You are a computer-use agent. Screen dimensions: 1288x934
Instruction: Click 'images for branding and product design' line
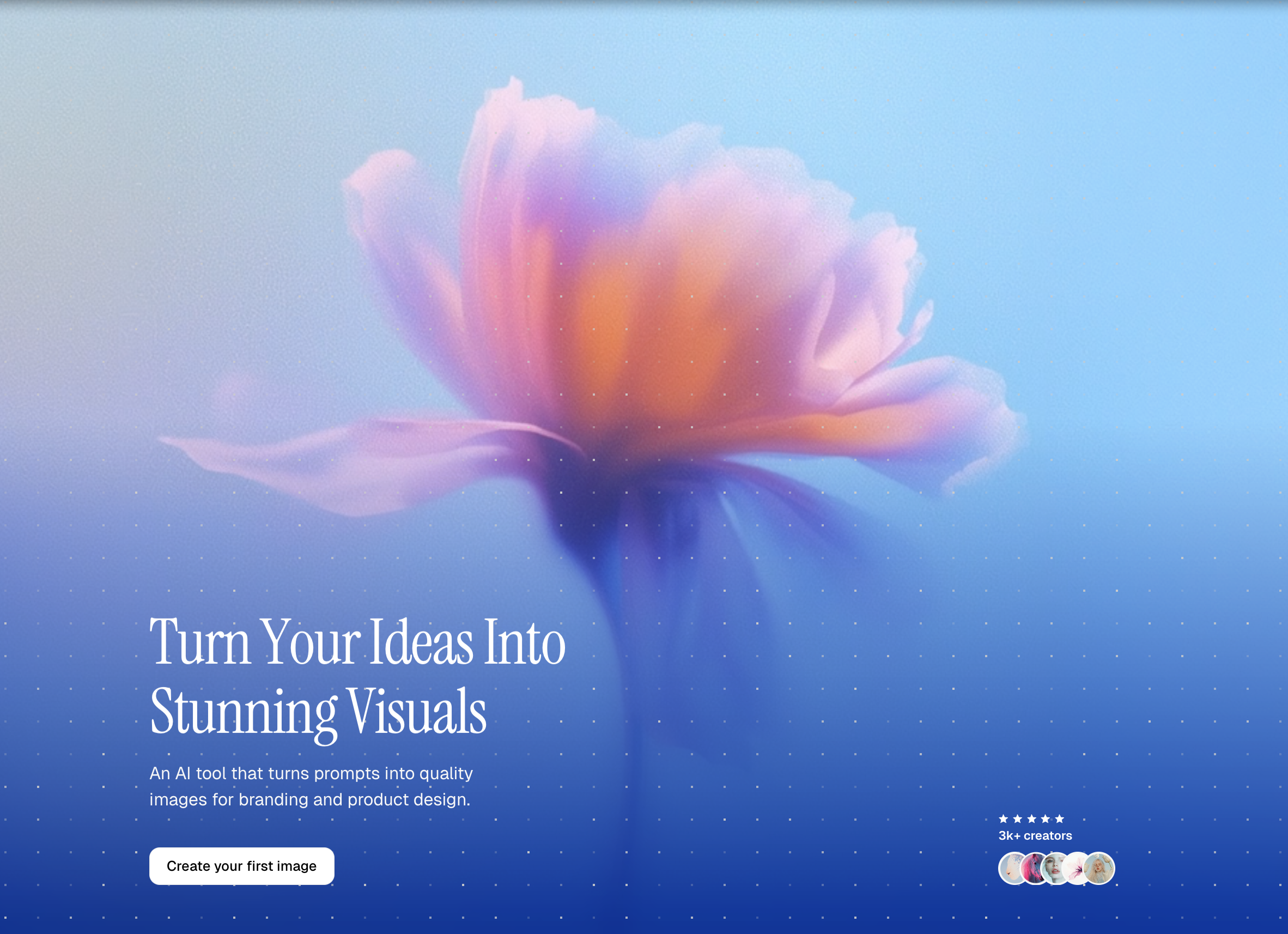click(309, 799)
